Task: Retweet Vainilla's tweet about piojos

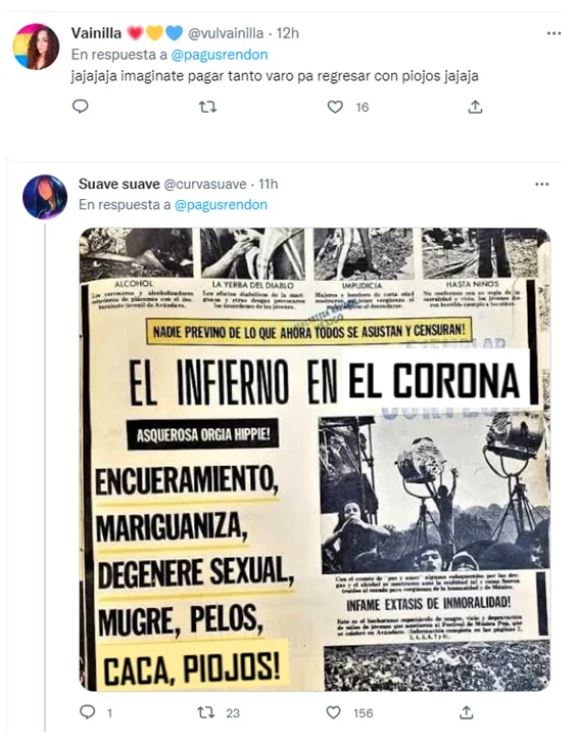Action: (x=207, y=107)
